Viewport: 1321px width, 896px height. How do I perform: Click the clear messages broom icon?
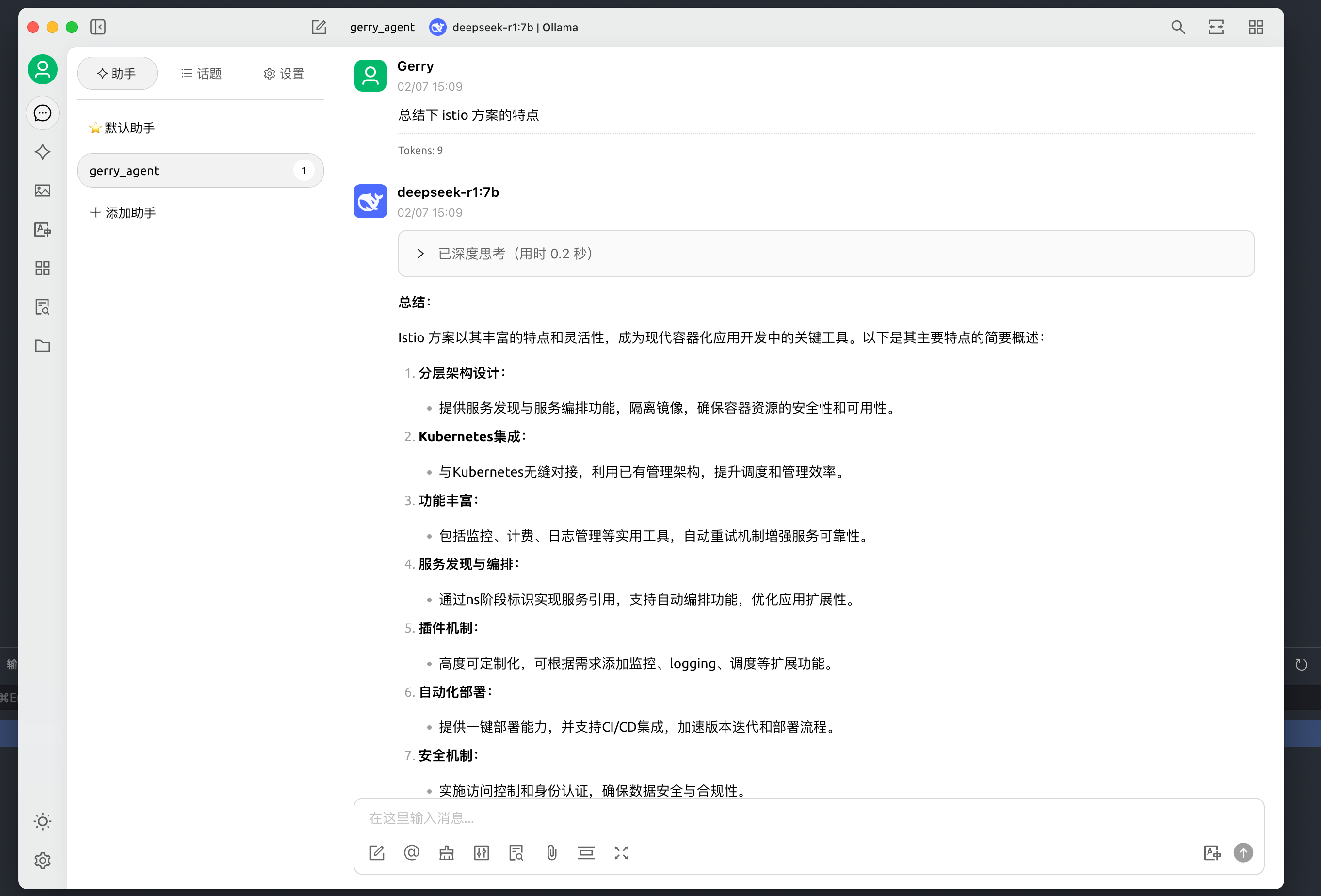[x=447, y=853]
